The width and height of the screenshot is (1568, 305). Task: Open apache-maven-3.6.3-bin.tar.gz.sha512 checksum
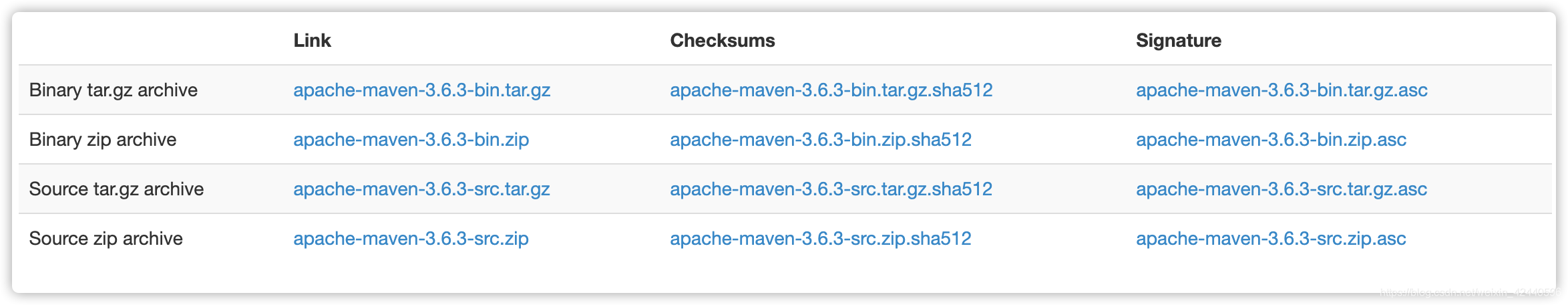point(831,90)
